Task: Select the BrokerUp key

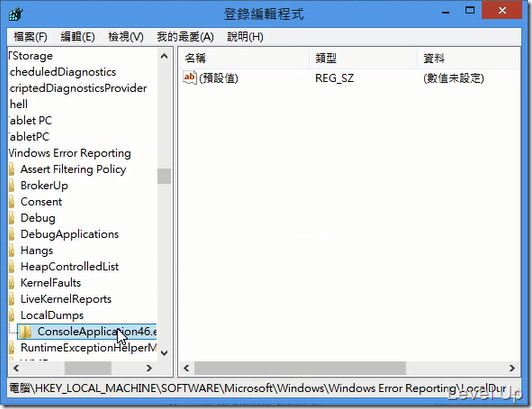Action: [x=44, y=185]
